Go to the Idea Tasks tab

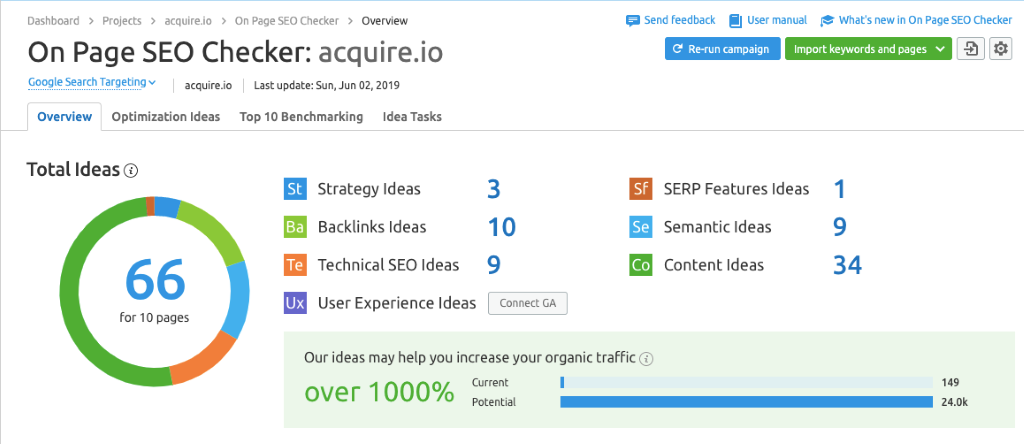412,117
